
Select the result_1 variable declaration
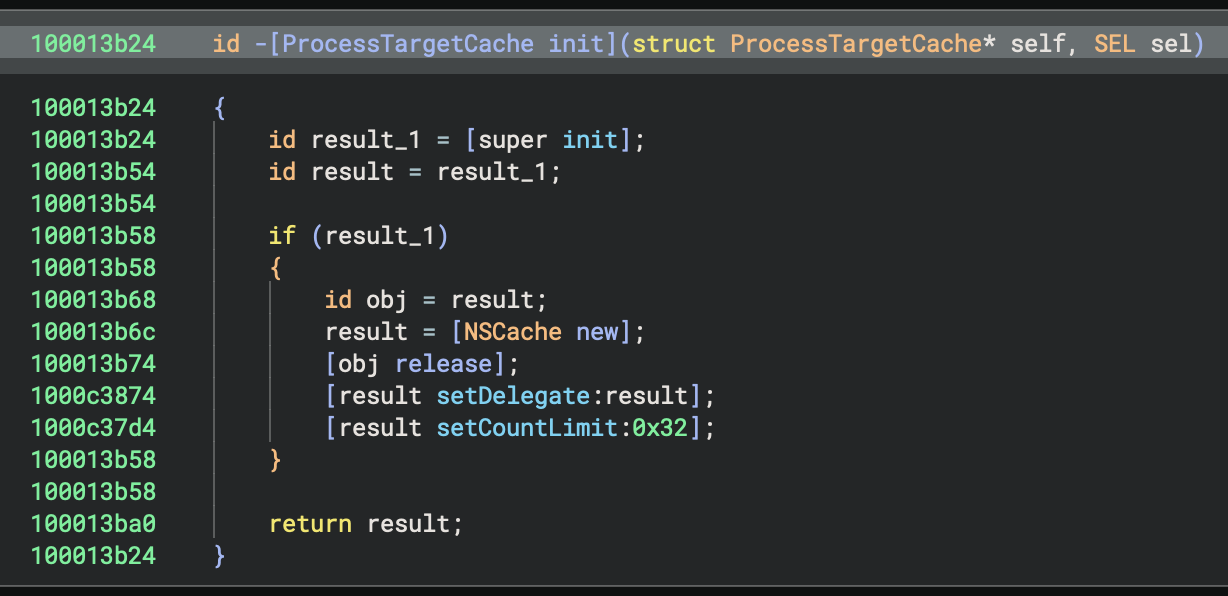[352, 140]
